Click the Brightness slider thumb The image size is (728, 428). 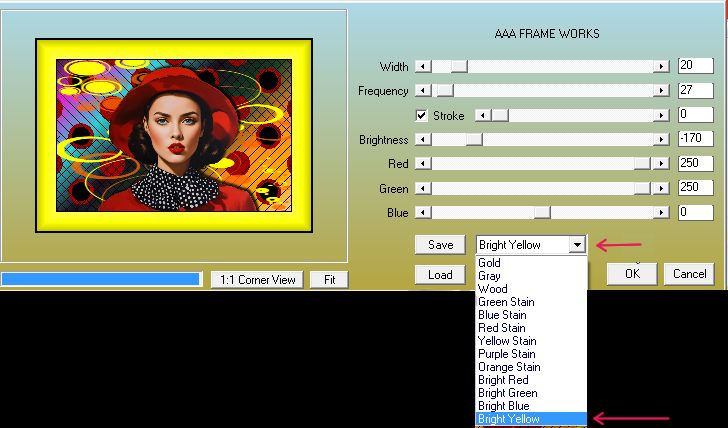click(474, 139)
